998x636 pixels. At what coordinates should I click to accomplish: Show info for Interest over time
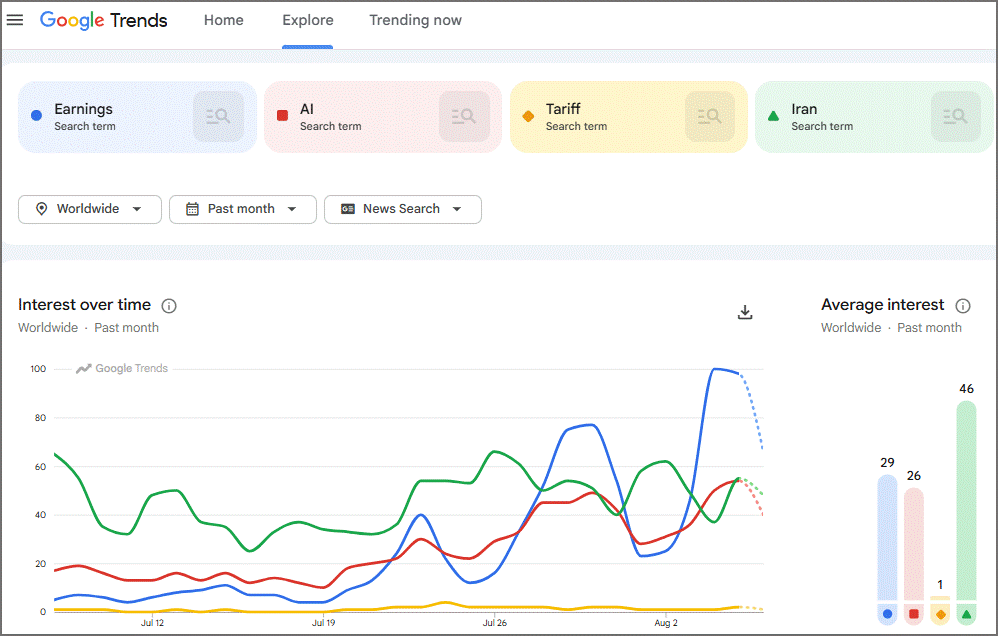click(x=169, y=306)
